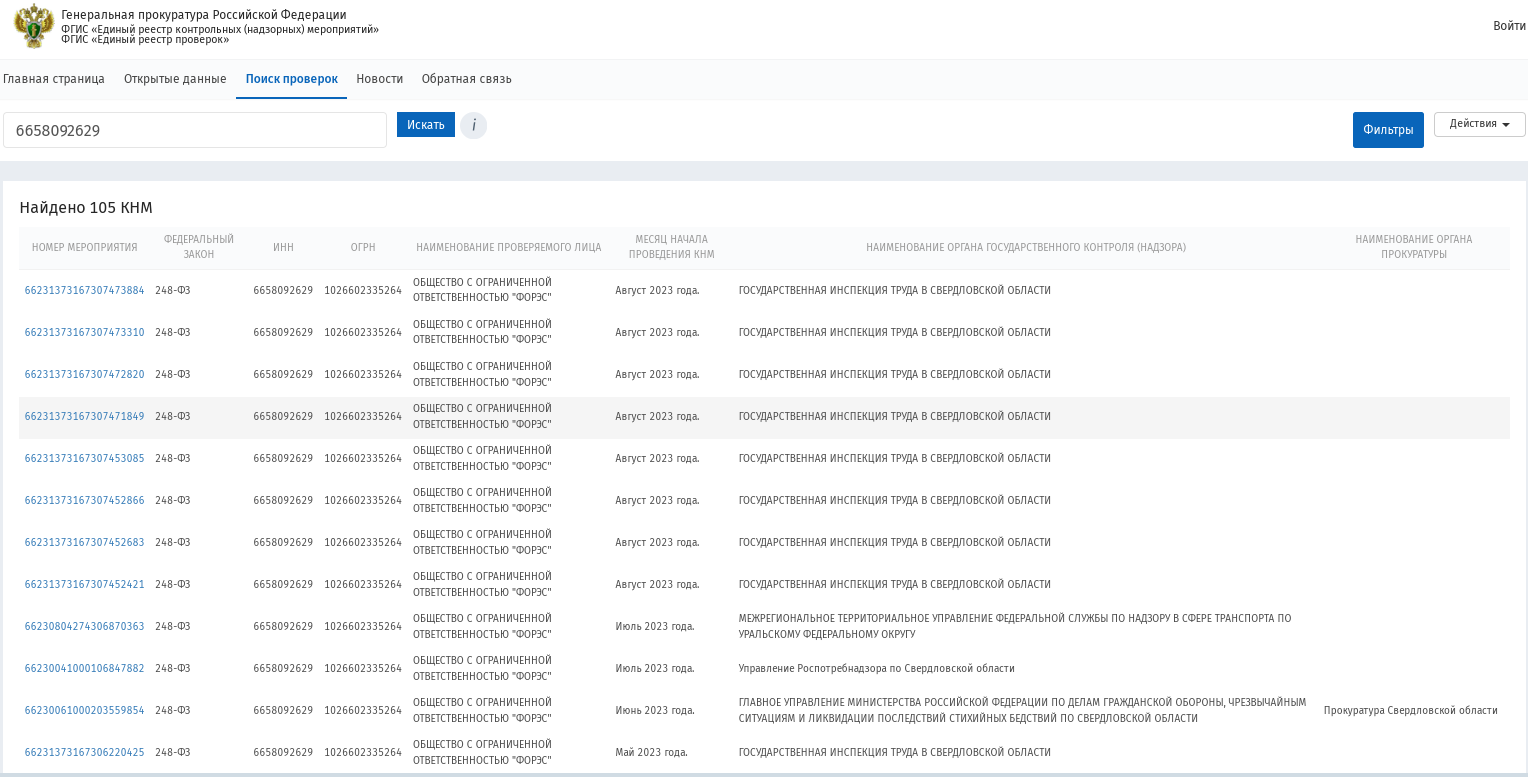
Task: Select the Поиск проверок tab
Action: tap(292, 79)
